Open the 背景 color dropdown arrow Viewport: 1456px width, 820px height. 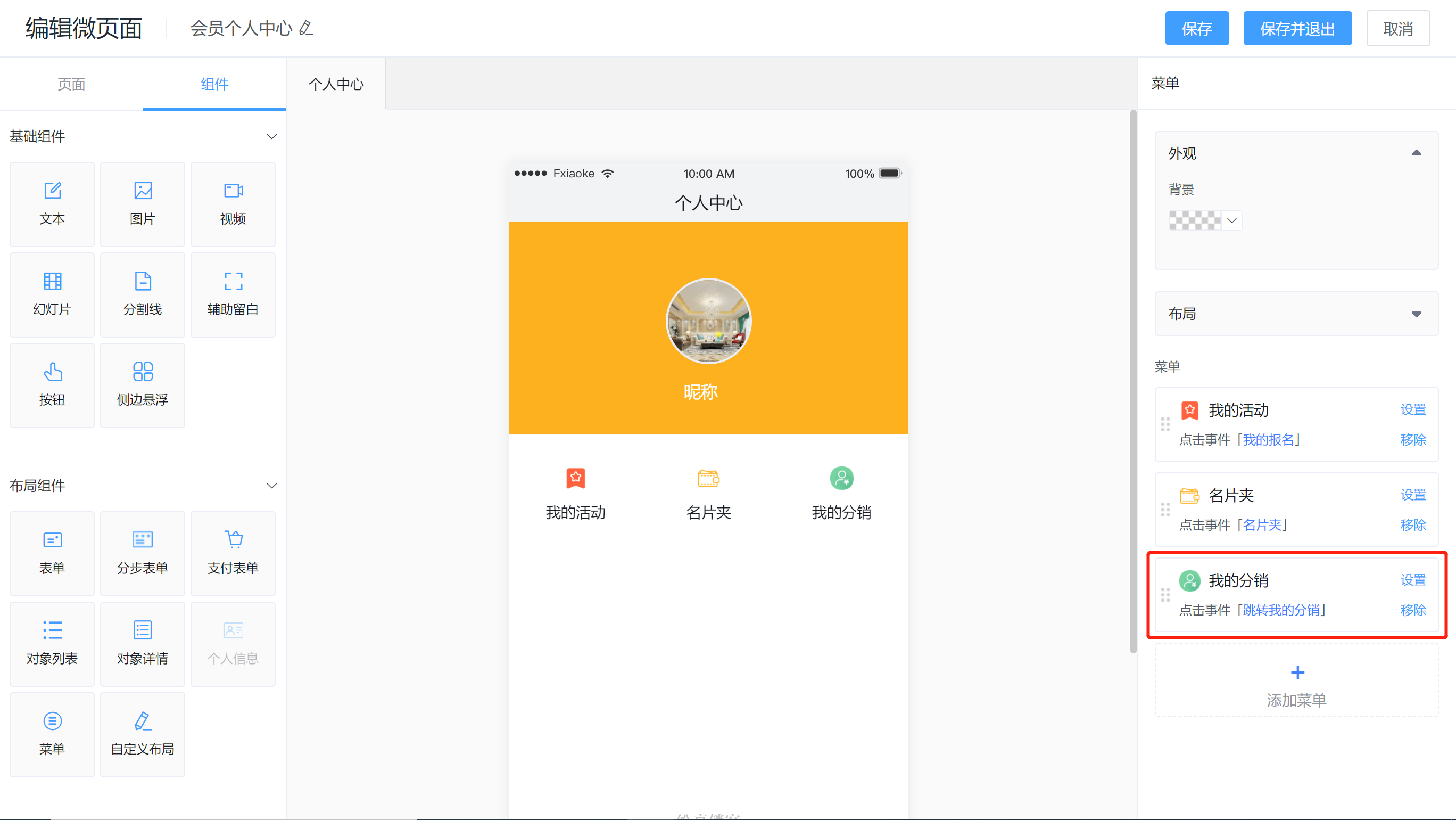(x=1232, y=220)
